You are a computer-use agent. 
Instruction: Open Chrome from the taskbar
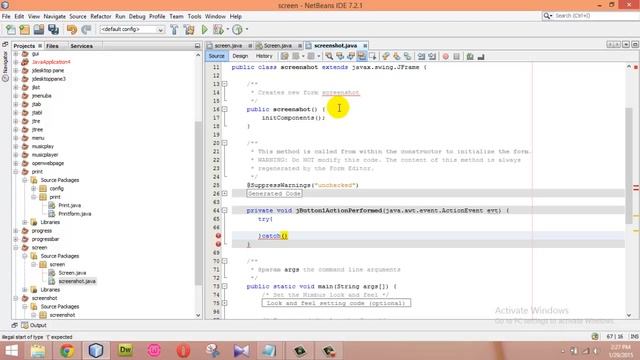[67, 351]
